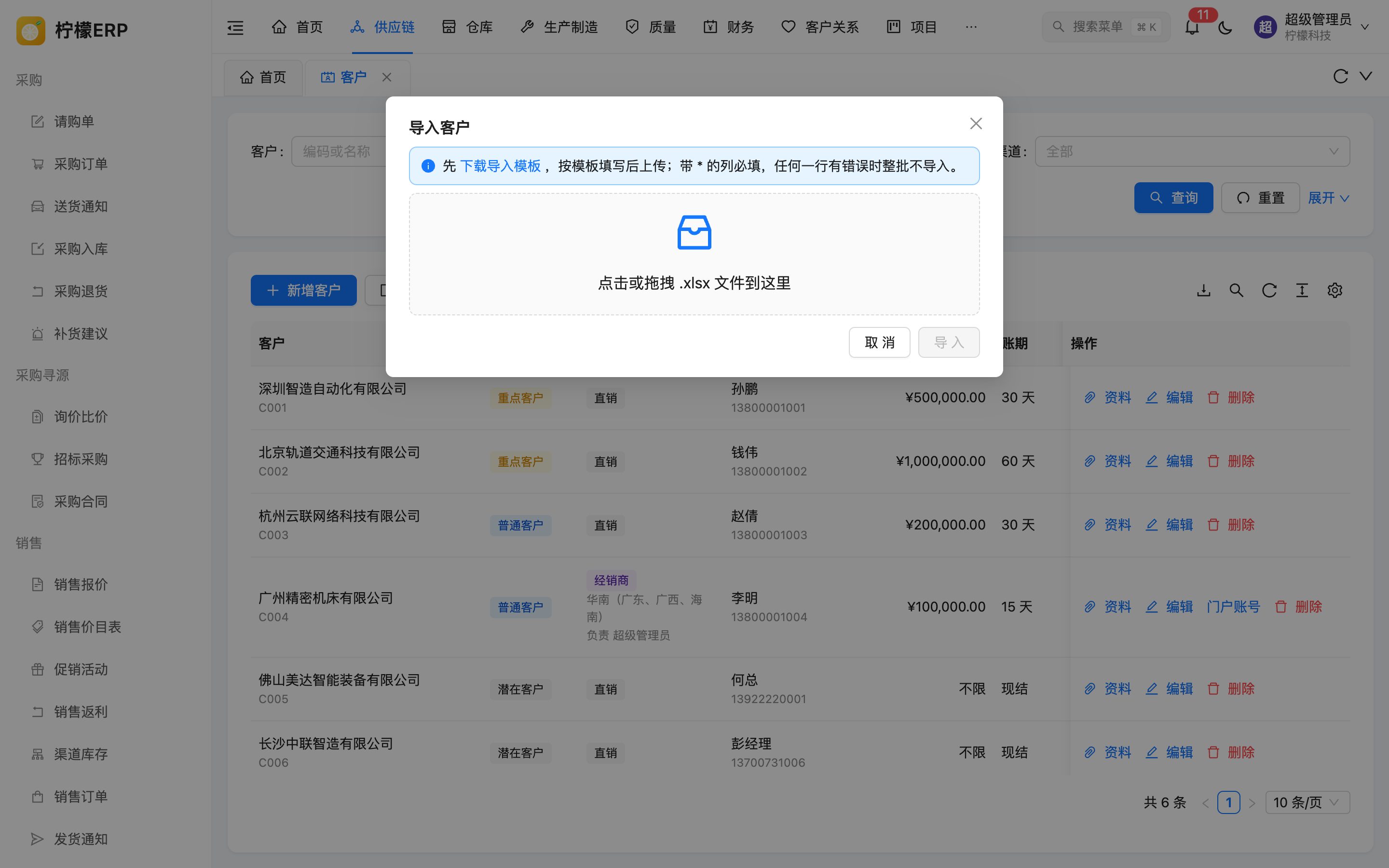The height and width of the screenshot is (868, 1389).
Task: Click the table search magnifier icon
Action: point(1236,290)
